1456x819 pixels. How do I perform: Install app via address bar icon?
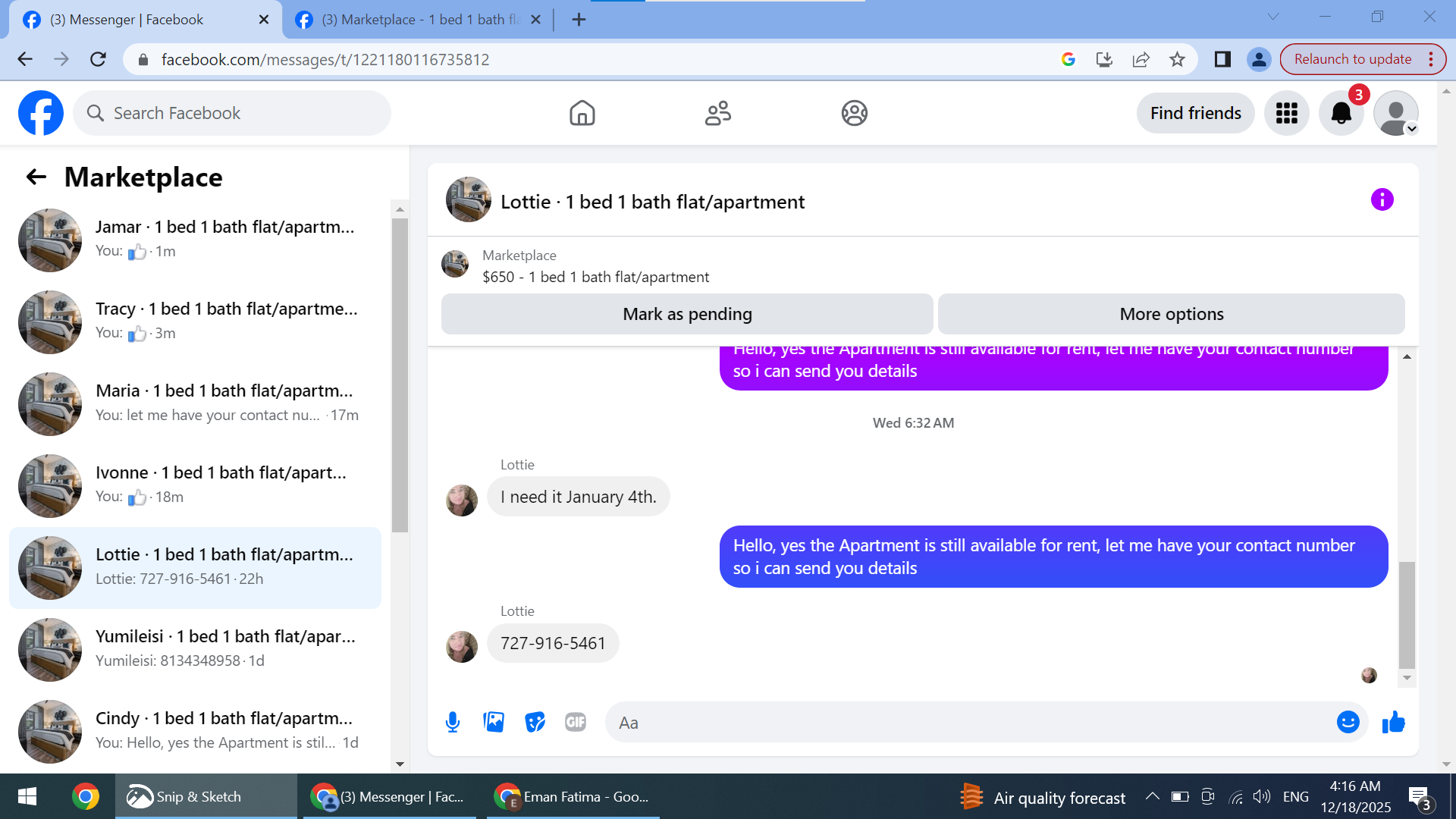(x=1104, y=59)
